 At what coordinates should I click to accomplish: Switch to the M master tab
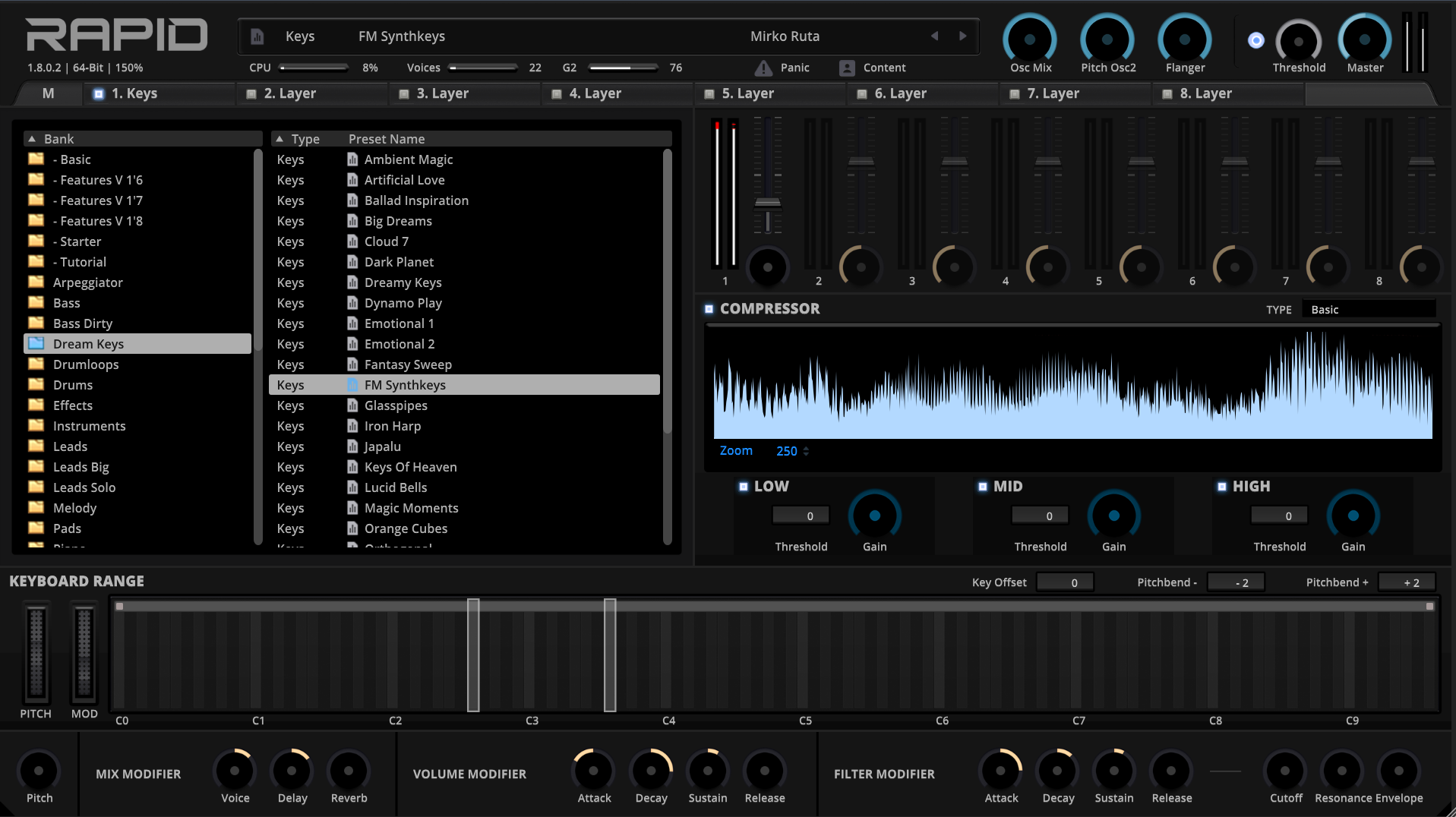pos(49,93)
